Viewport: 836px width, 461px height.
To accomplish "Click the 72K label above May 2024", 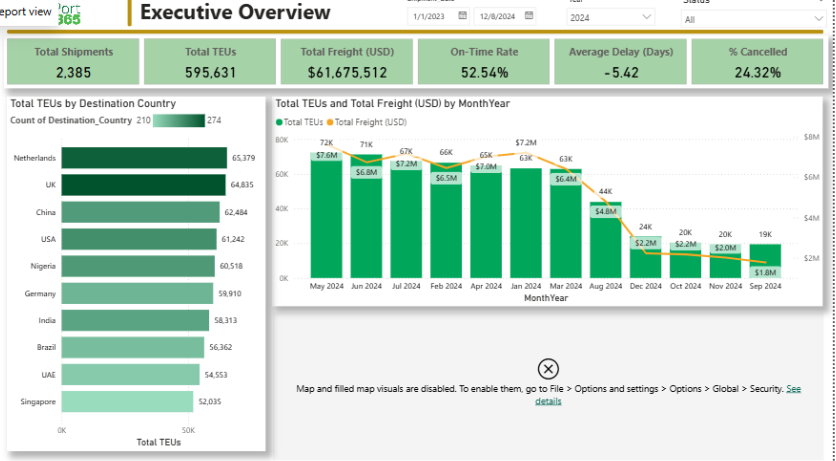I will (x=326, y=142).
